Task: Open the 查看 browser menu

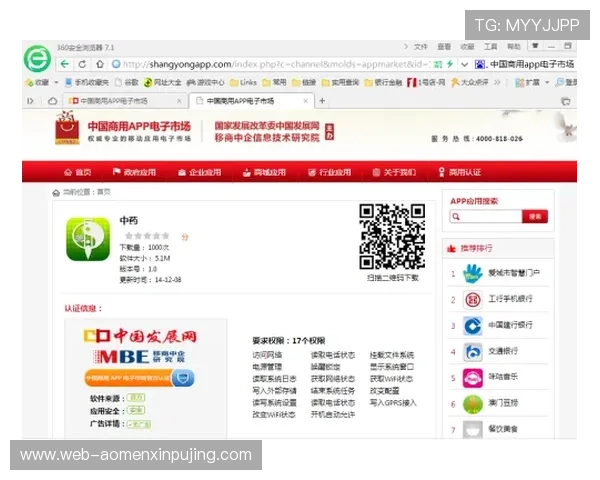Action: coord(444,47)
